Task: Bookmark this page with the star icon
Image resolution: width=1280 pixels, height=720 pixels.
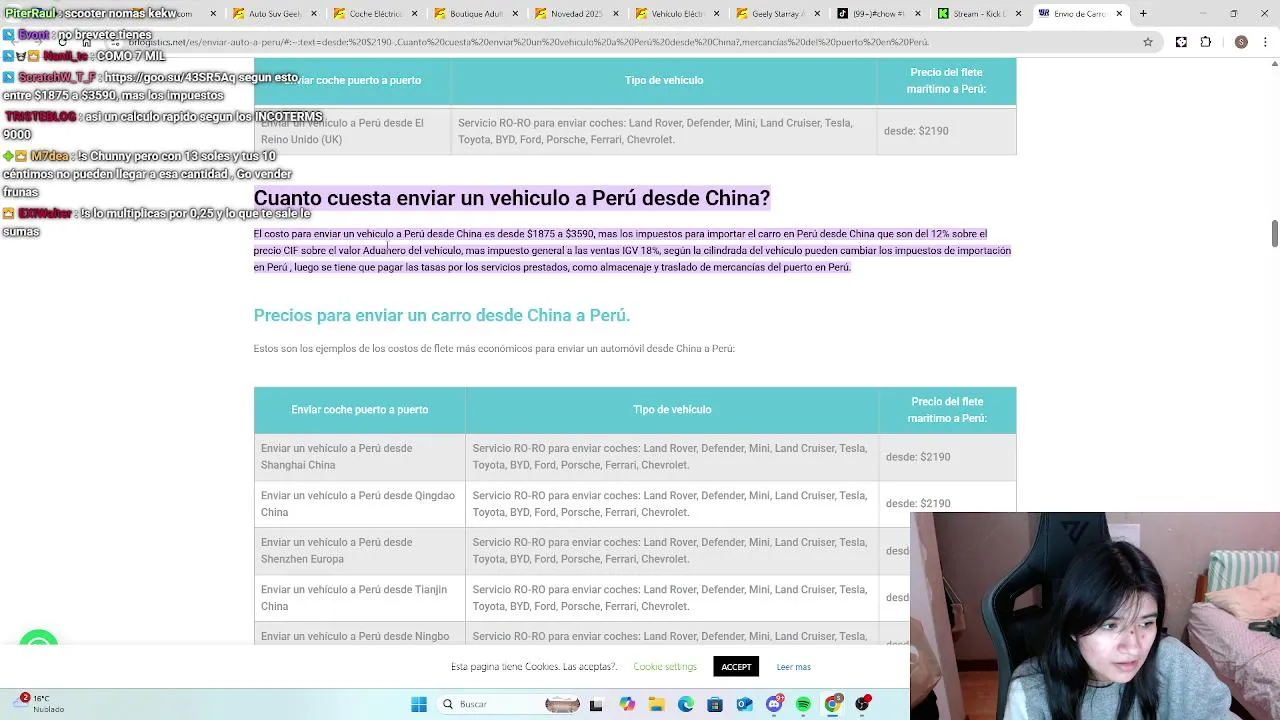Action: click(x=1148, y=42)
